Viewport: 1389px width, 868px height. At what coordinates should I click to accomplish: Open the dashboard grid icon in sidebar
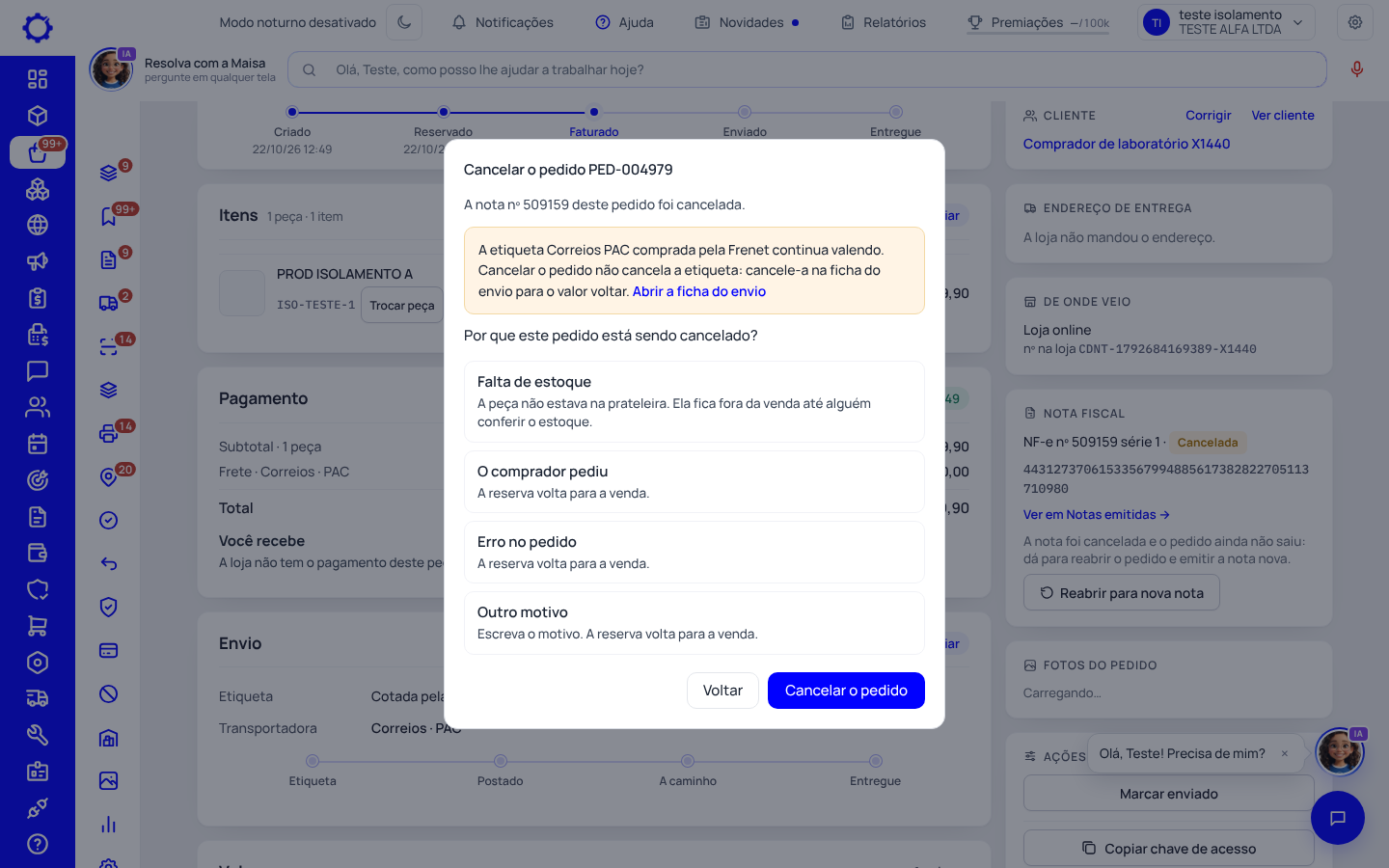click(38, 79)
